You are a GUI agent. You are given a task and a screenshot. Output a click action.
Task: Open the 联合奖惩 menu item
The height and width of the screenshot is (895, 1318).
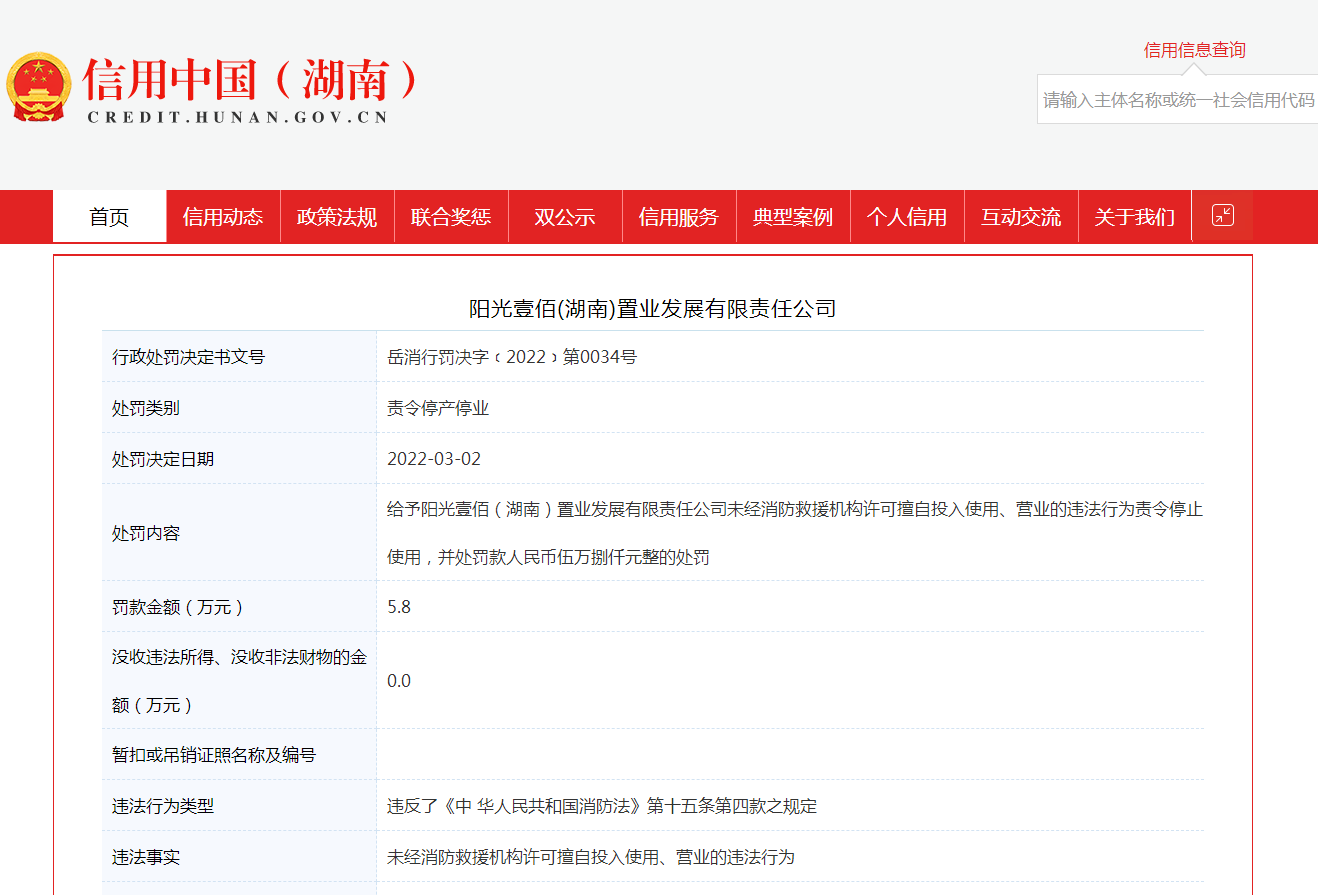click(451, 217)
